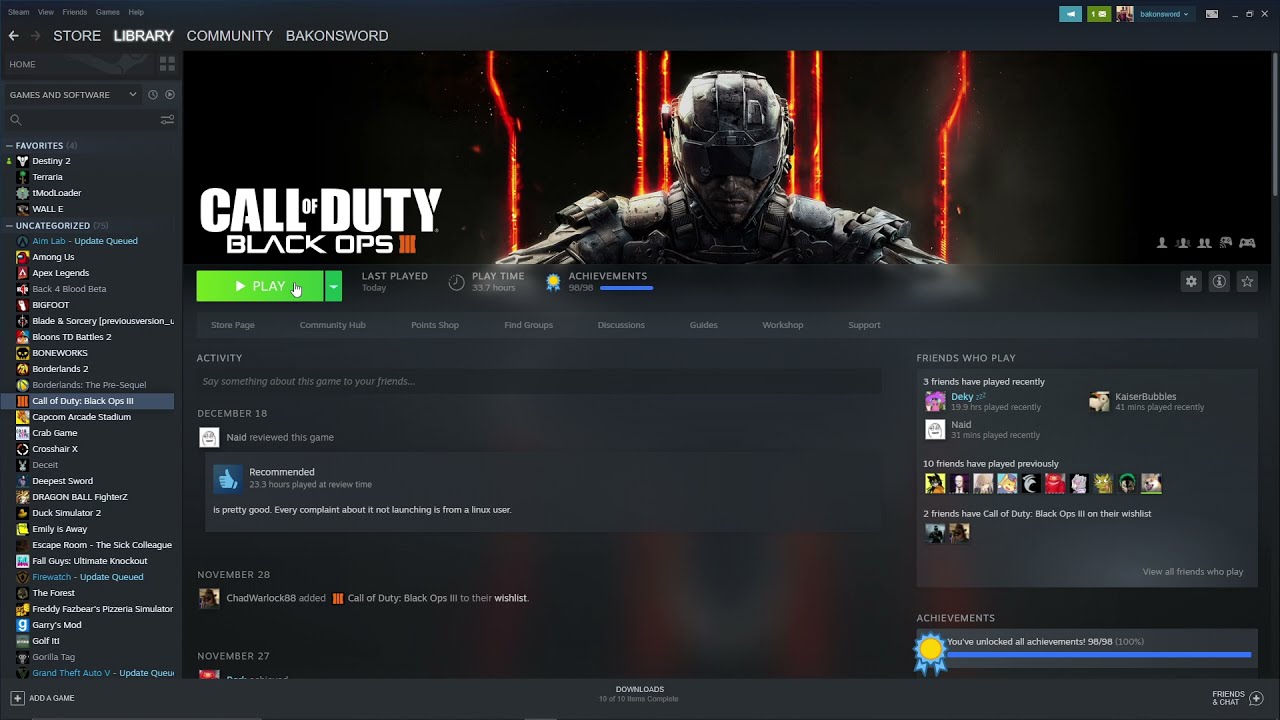Launch game with Play button
This screenshot has height=720, width=1280.
coord(260,286)
